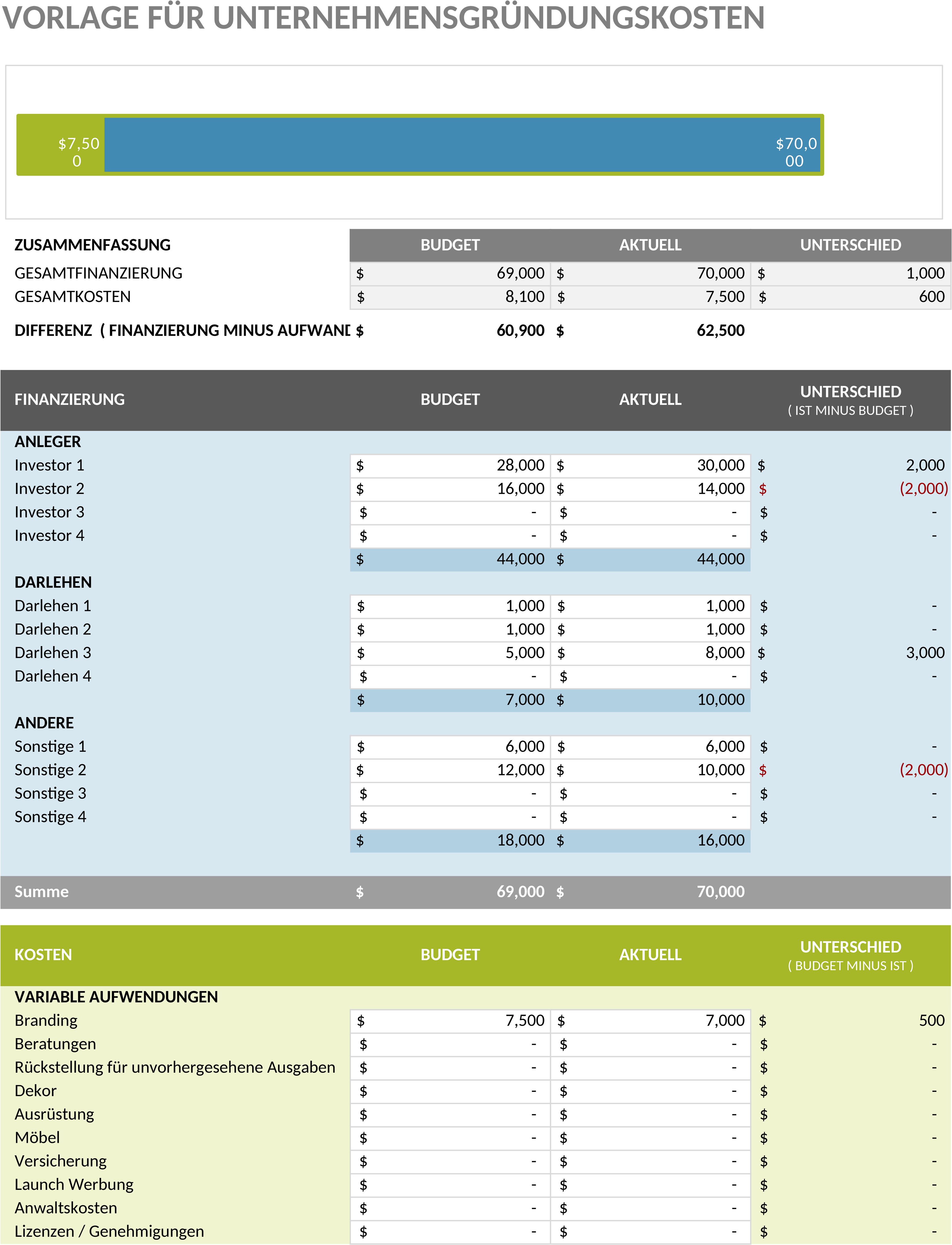The image size is (952, 1245).
Task: Select the Lizenzen / Genehmigungen row label
Action: pyautogui.click(x=109, y=1231)
